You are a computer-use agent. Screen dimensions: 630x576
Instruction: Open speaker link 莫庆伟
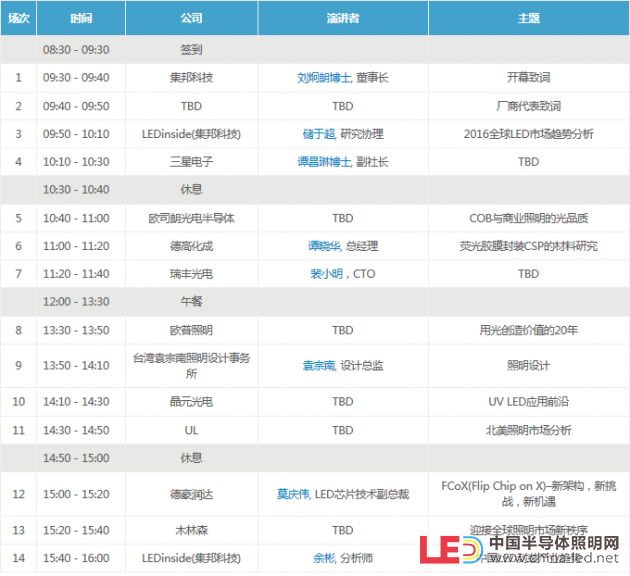[293, 494]
